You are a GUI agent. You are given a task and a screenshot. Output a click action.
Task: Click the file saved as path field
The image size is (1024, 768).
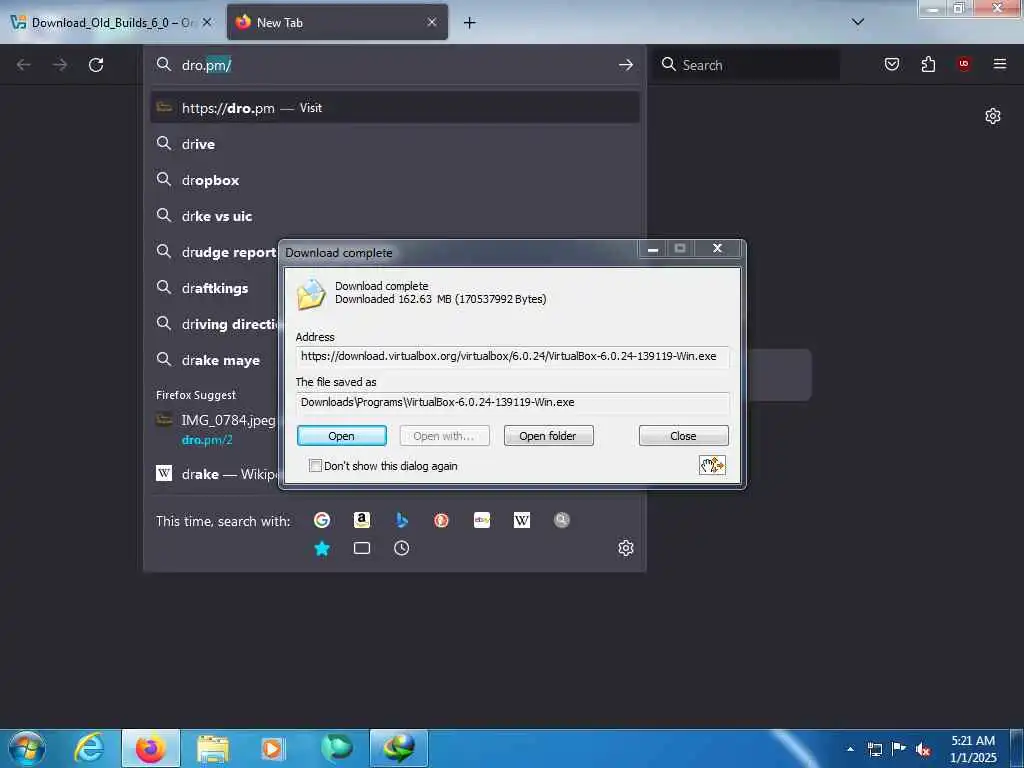pos(512,402)
